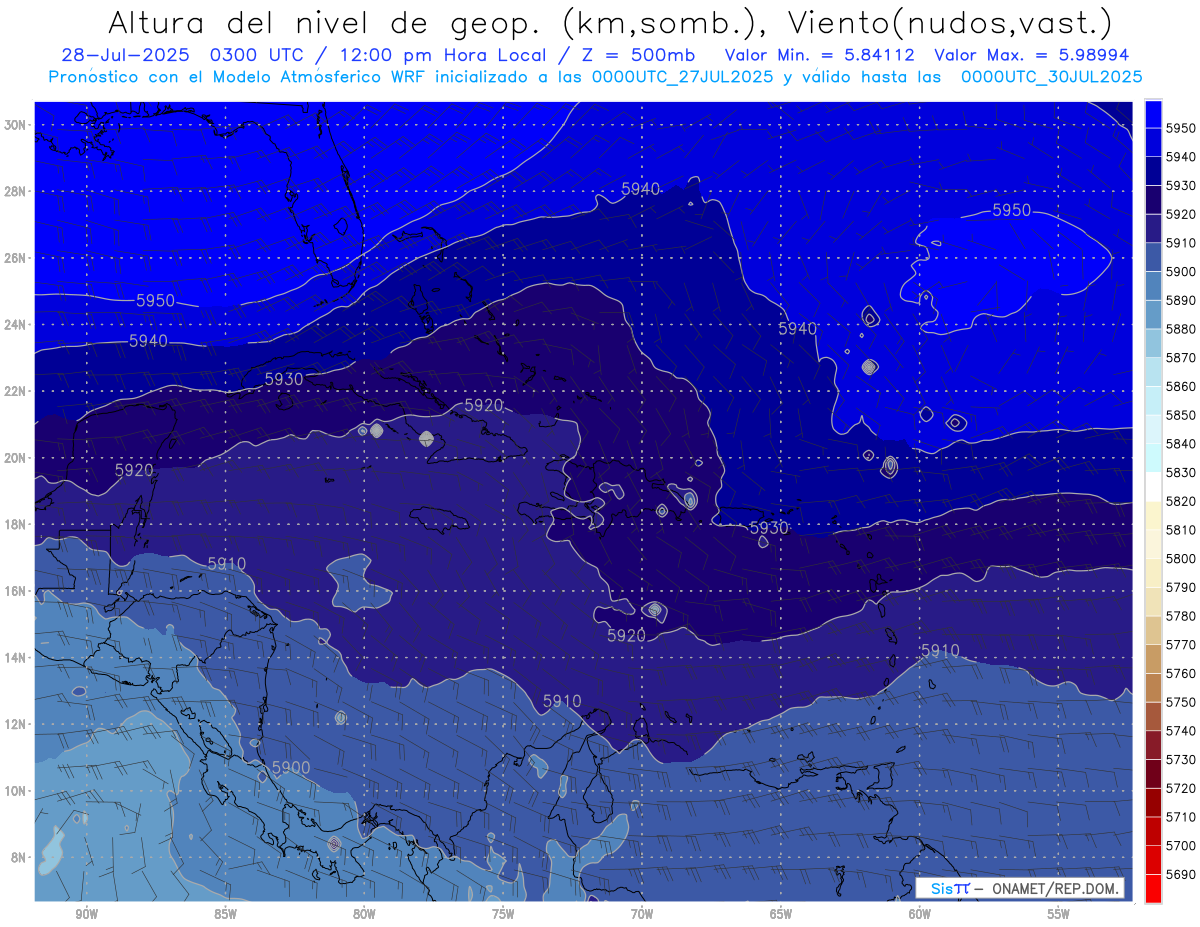Click legend swatch between 5830 and 5840
The image size is (1200, 927).
click(x=1153, y=458)
